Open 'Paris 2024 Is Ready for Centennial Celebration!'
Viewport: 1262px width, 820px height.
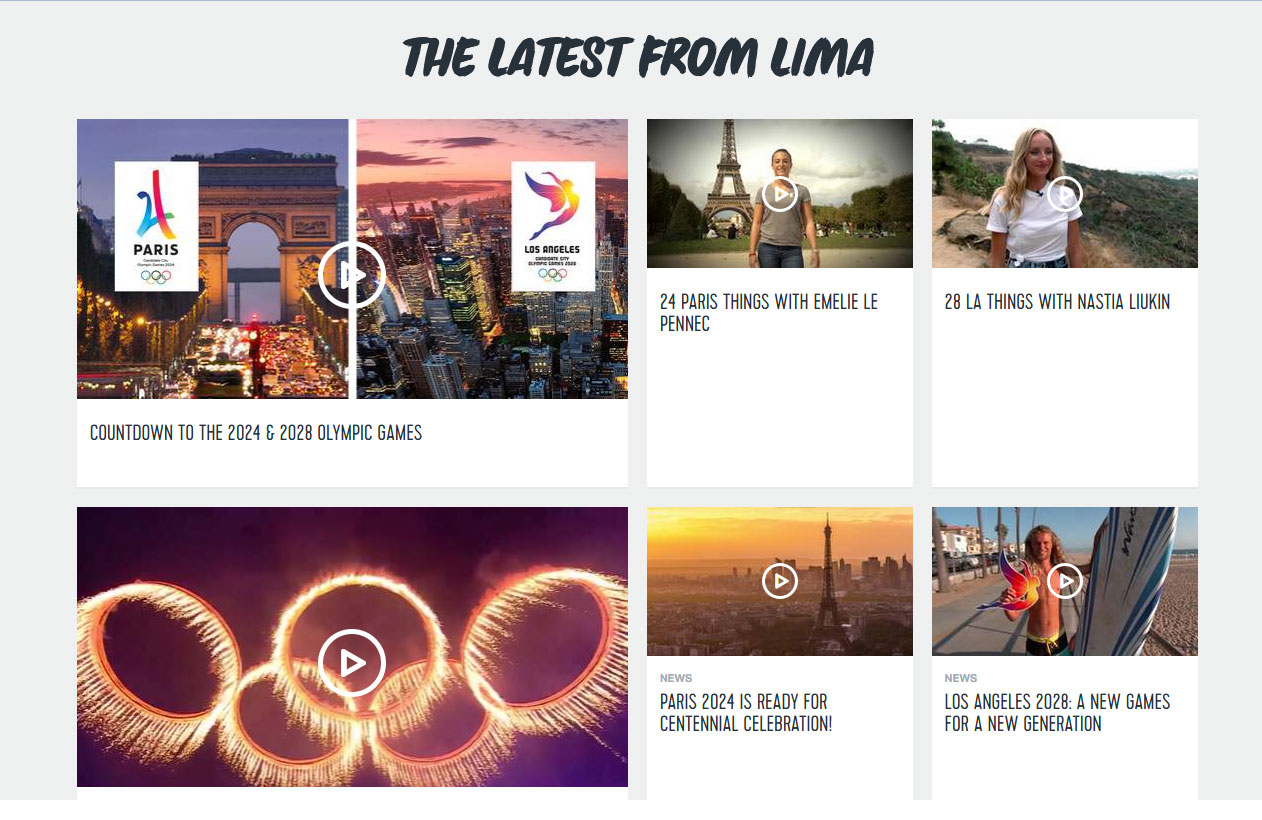[746, 712]
